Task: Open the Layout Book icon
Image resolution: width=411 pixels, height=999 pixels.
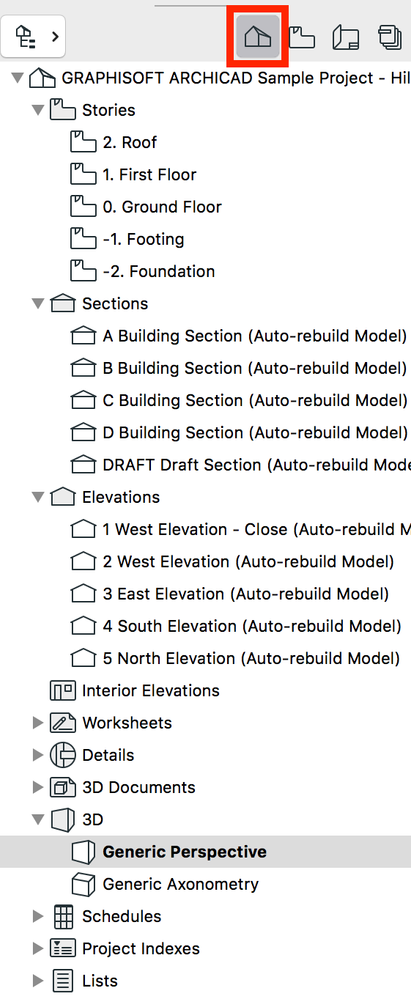Action: (346, 38)
